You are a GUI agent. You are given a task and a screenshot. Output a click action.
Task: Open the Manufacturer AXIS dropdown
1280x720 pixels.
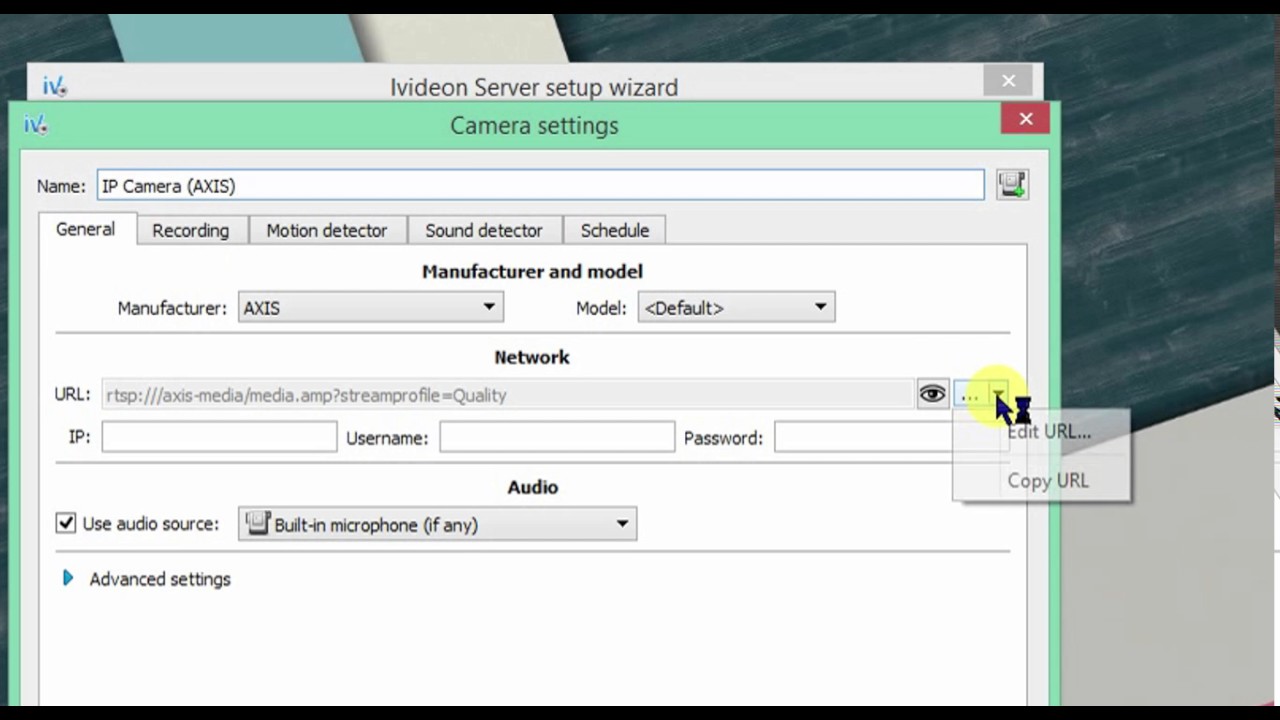coord(370,308)
